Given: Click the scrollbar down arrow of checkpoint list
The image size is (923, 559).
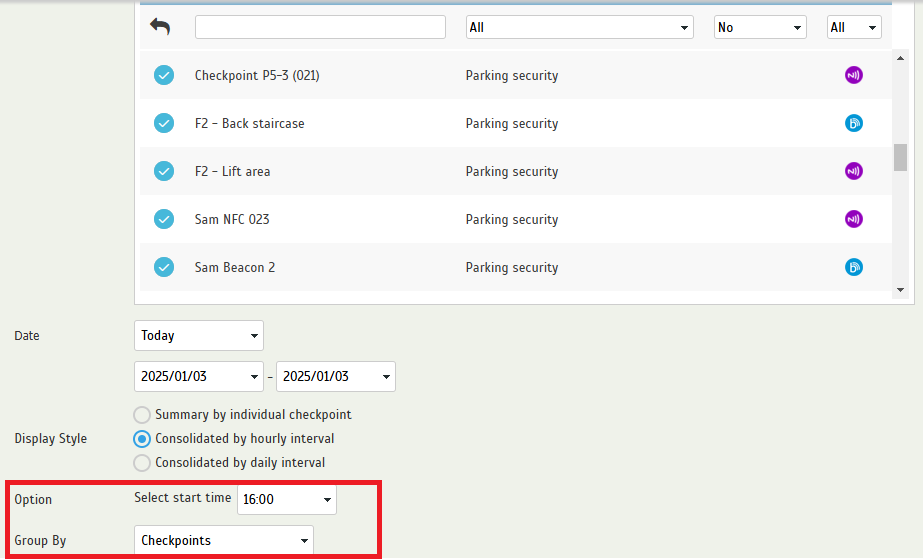Looking at the screenshot, I should 900,290.
